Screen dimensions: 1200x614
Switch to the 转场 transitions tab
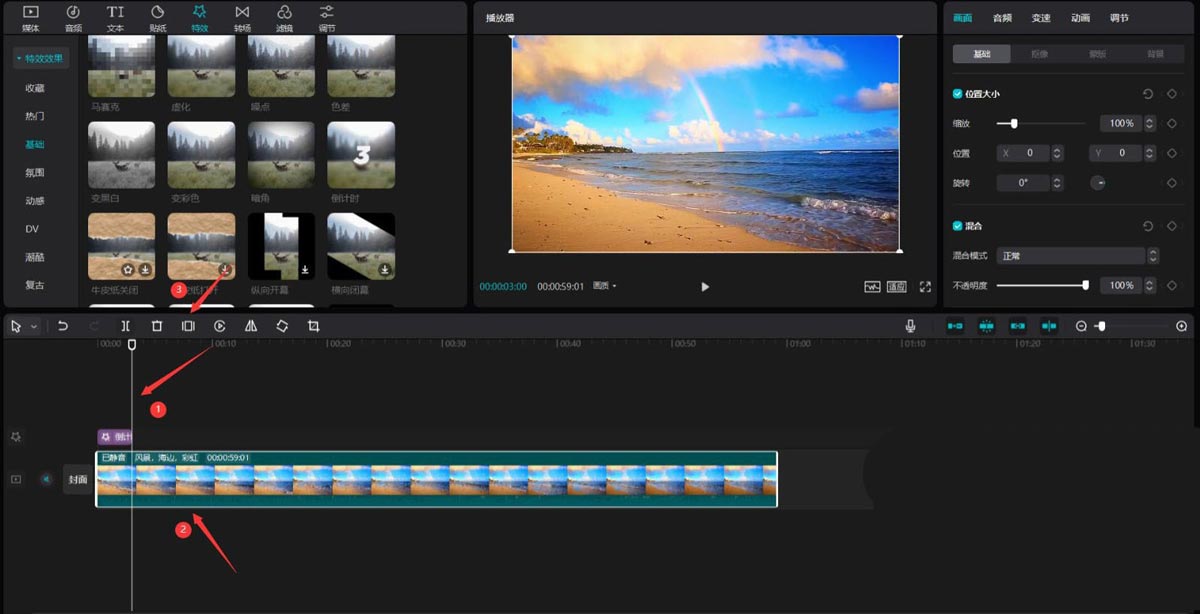242,17
